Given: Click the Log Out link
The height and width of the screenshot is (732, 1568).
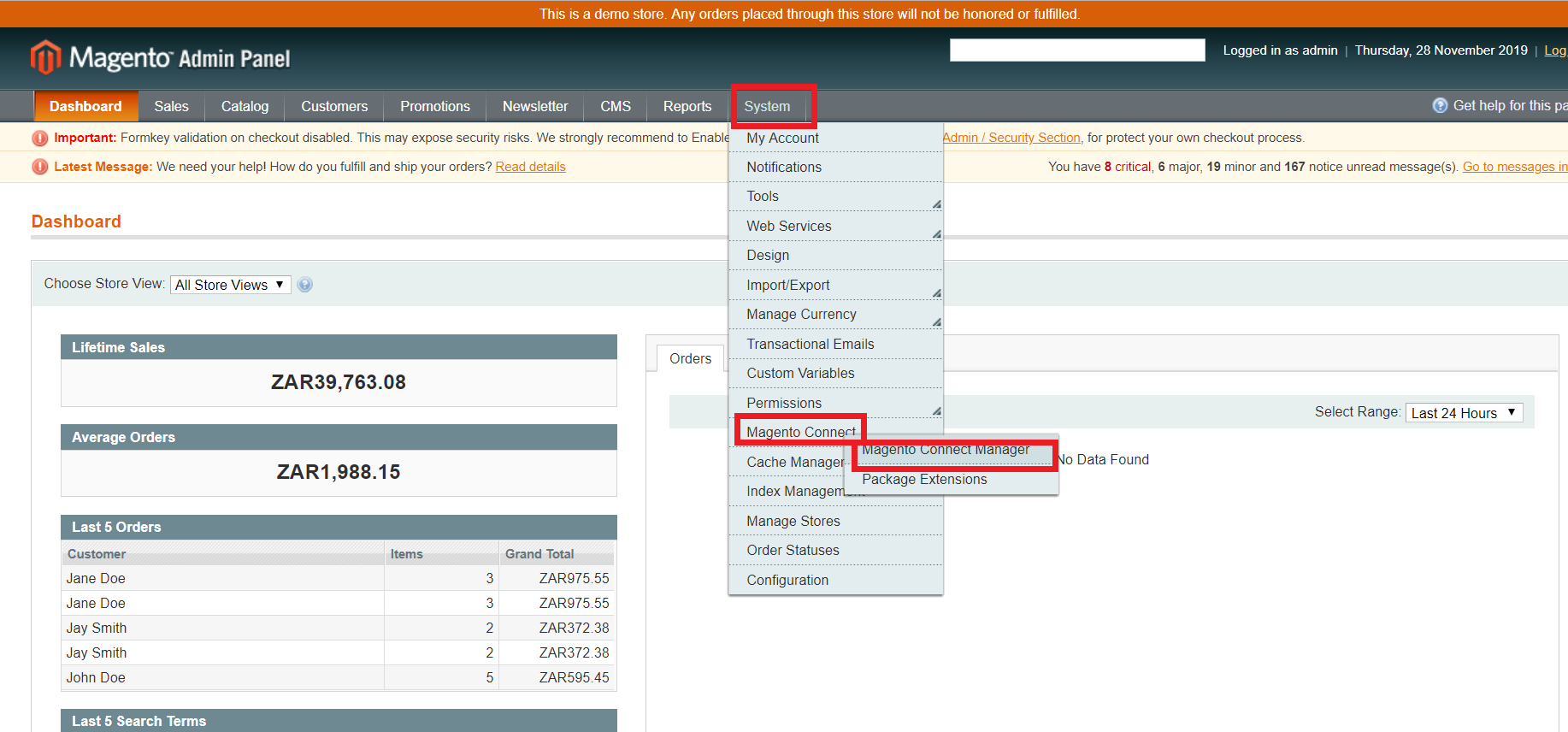Looking at the screenshot, I should 1555,50.
